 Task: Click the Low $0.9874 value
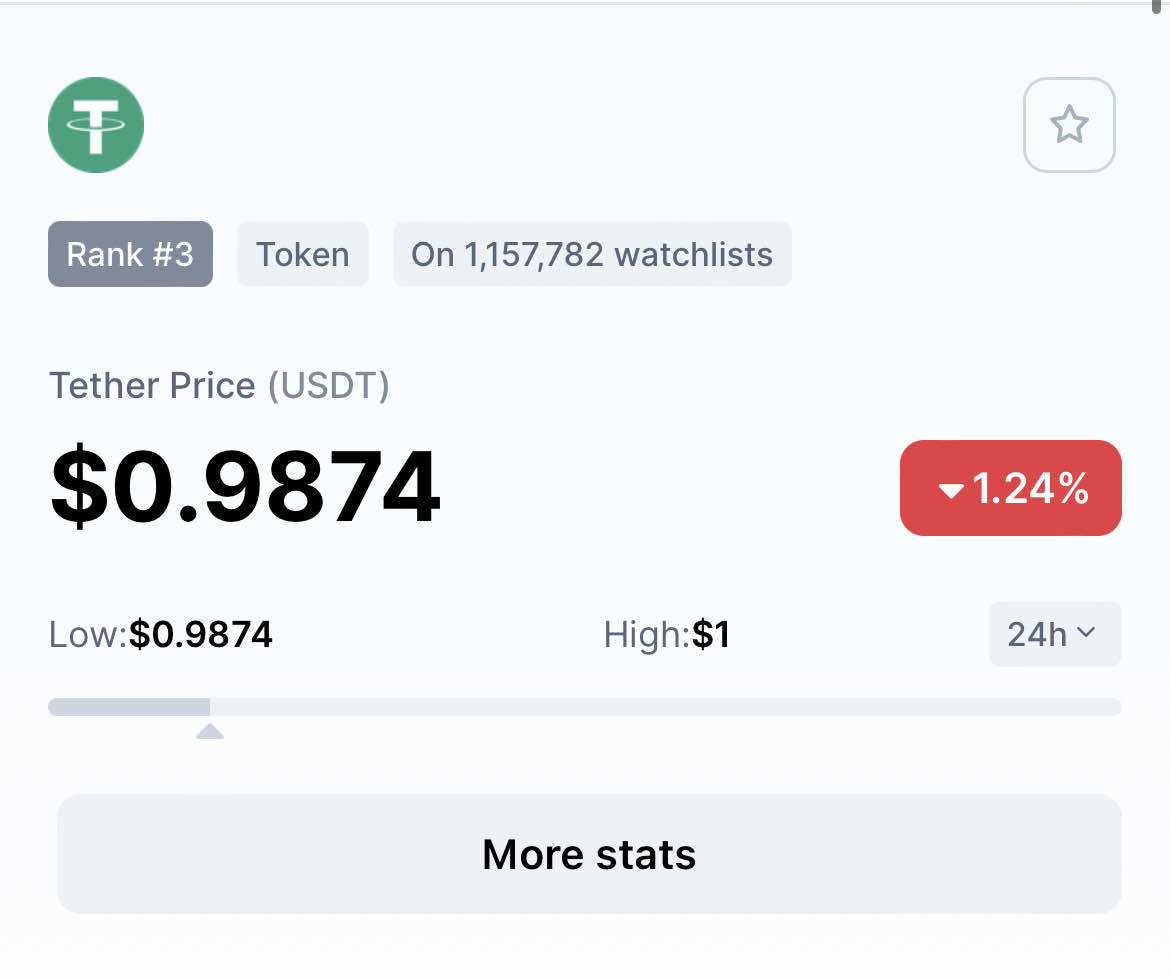coord(201,634)
